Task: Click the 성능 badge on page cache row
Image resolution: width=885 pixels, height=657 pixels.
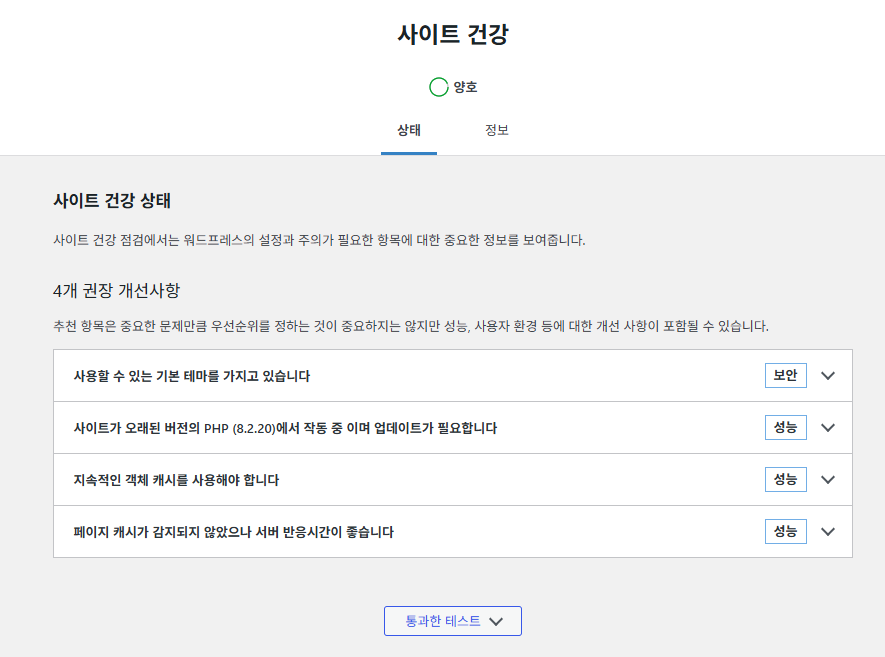Action: [x=786, y=532]
